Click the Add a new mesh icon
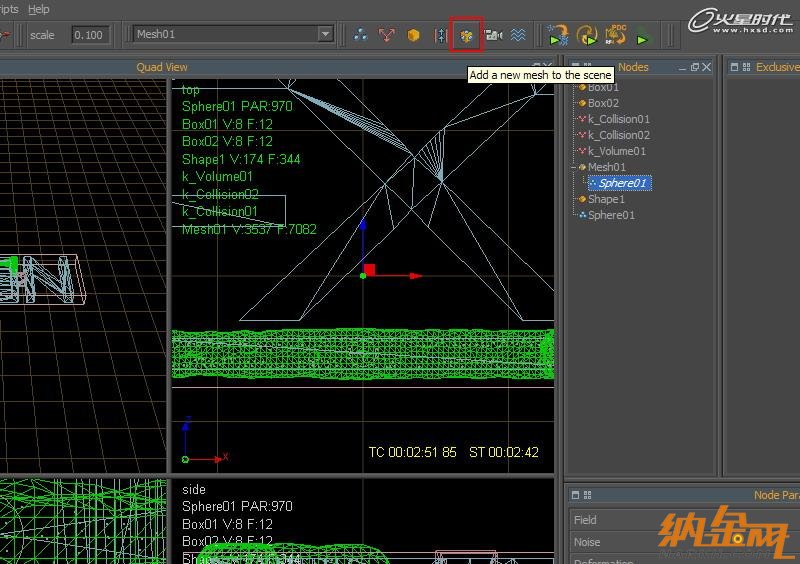Image resolution: width=800 pixels, height=564 pixels. pyautogui.click(x=466, y=35)
